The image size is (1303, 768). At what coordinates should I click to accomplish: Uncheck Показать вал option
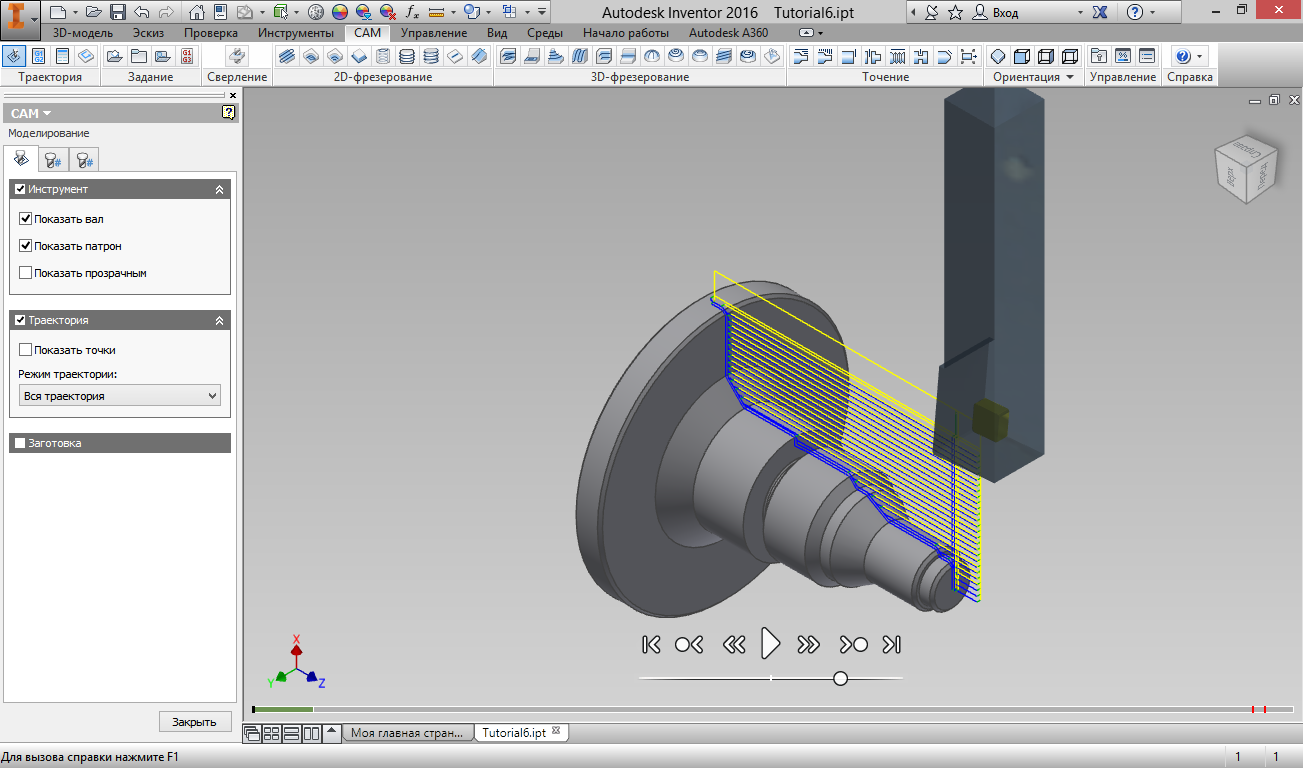point(25,219)
